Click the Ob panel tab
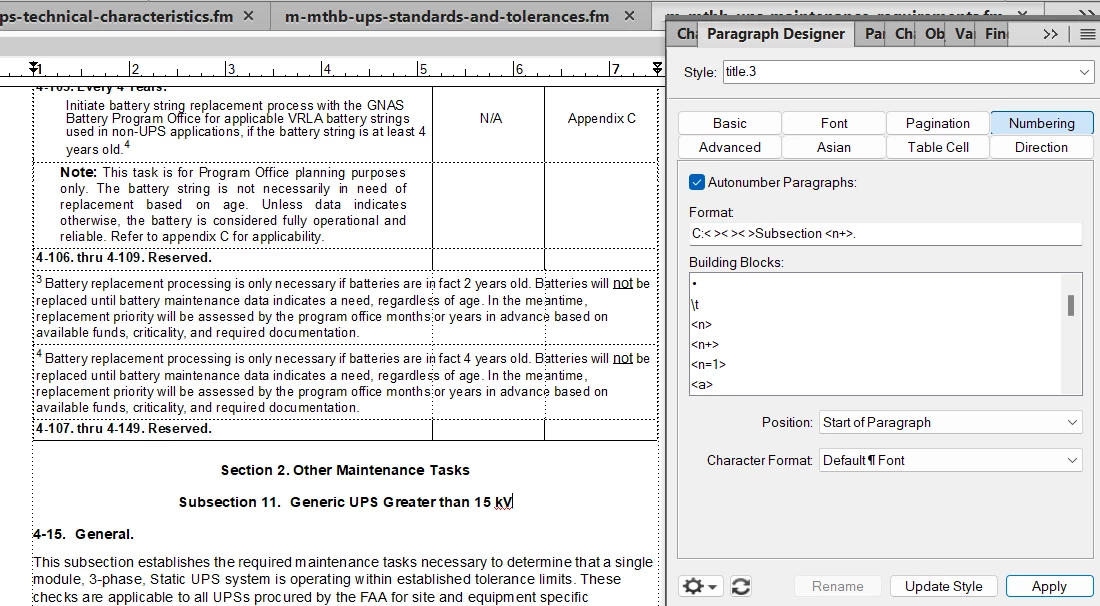1100x606 pixels. (x=934, y=34)
